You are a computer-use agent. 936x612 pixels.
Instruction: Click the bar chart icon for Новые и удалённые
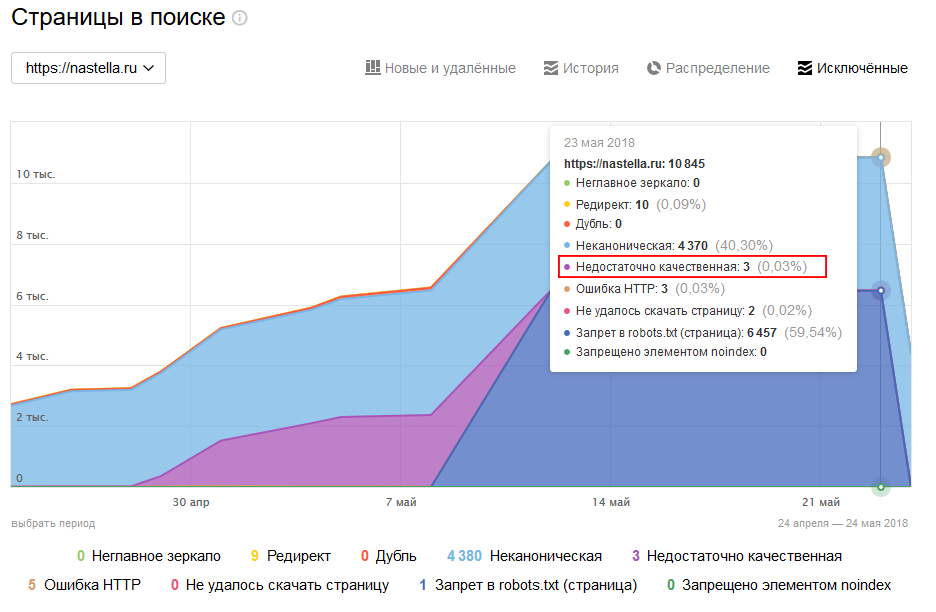373,68
